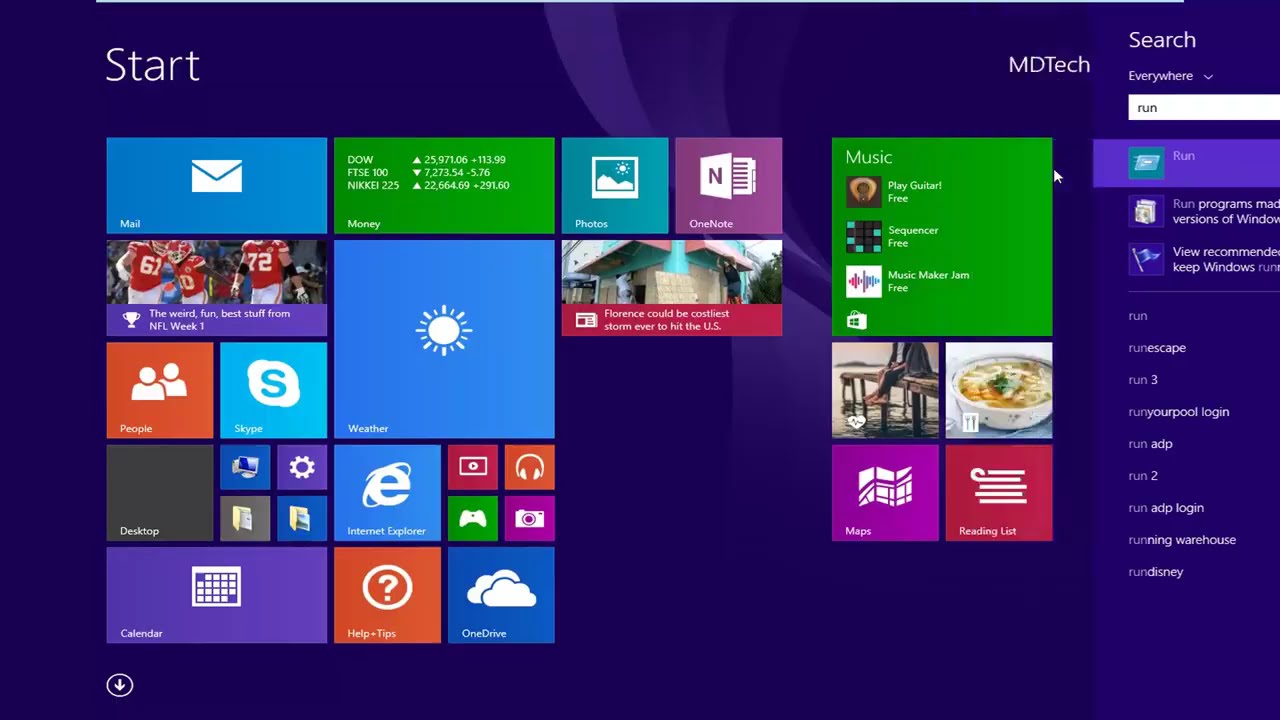Select the 'run adp login' suggestion
This screenshot has width=1280, height=720.
pyautogui.click(x=1166, y=508)
